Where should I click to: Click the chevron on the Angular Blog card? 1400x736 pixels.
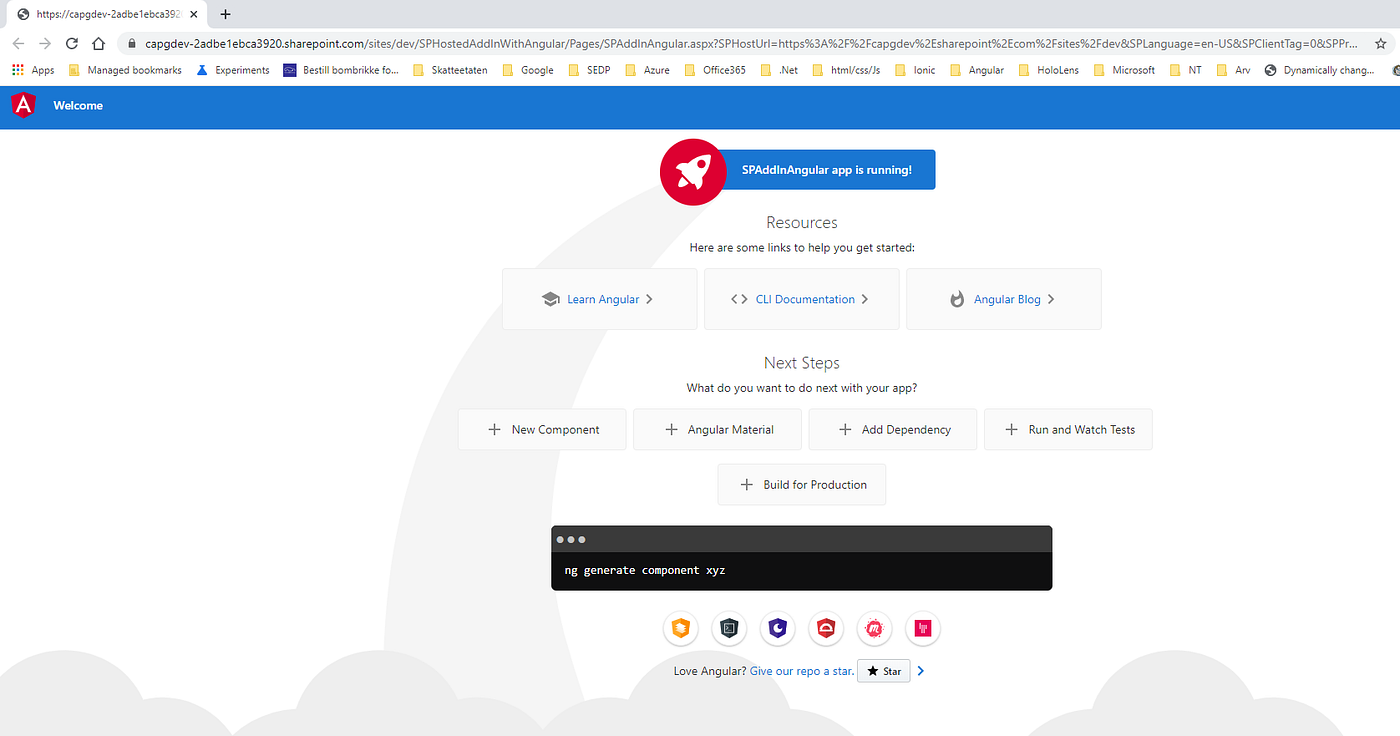[1051, 299]
